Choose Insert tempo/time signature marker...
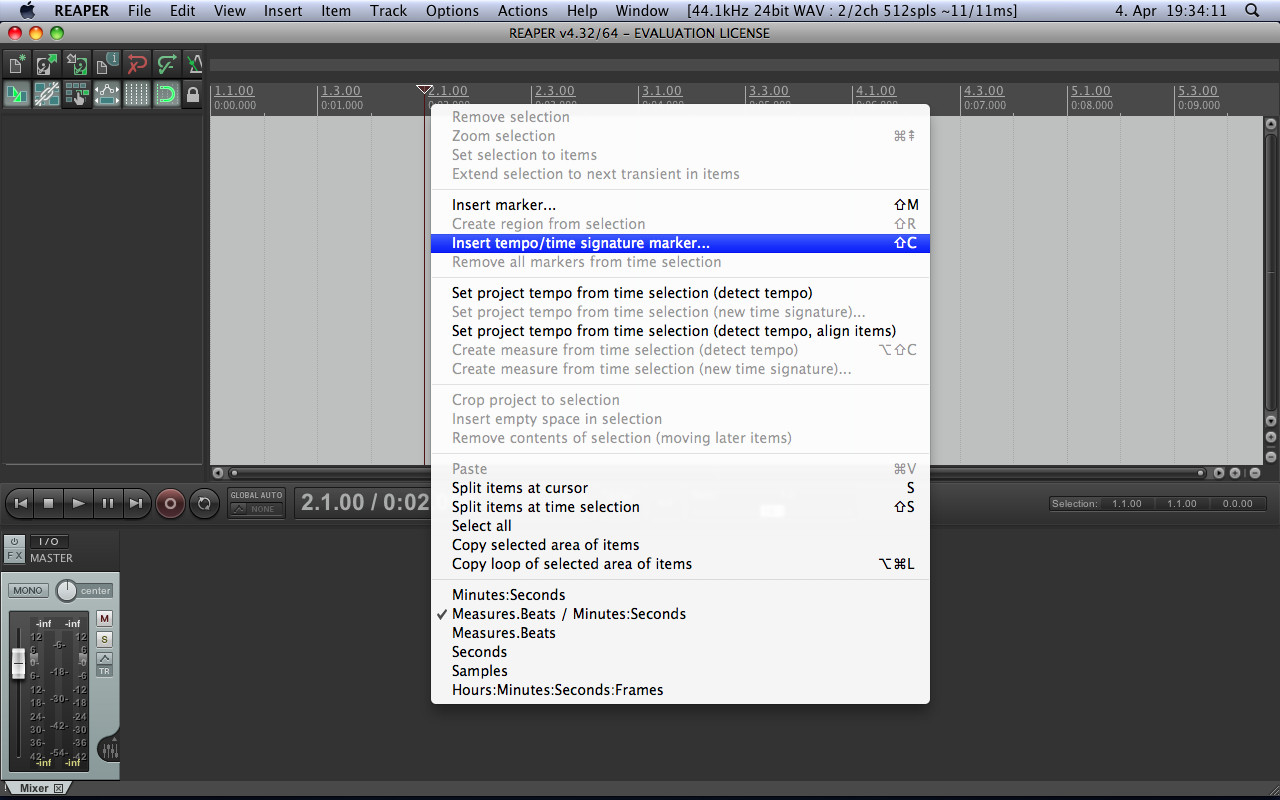 tap(680, 243)
